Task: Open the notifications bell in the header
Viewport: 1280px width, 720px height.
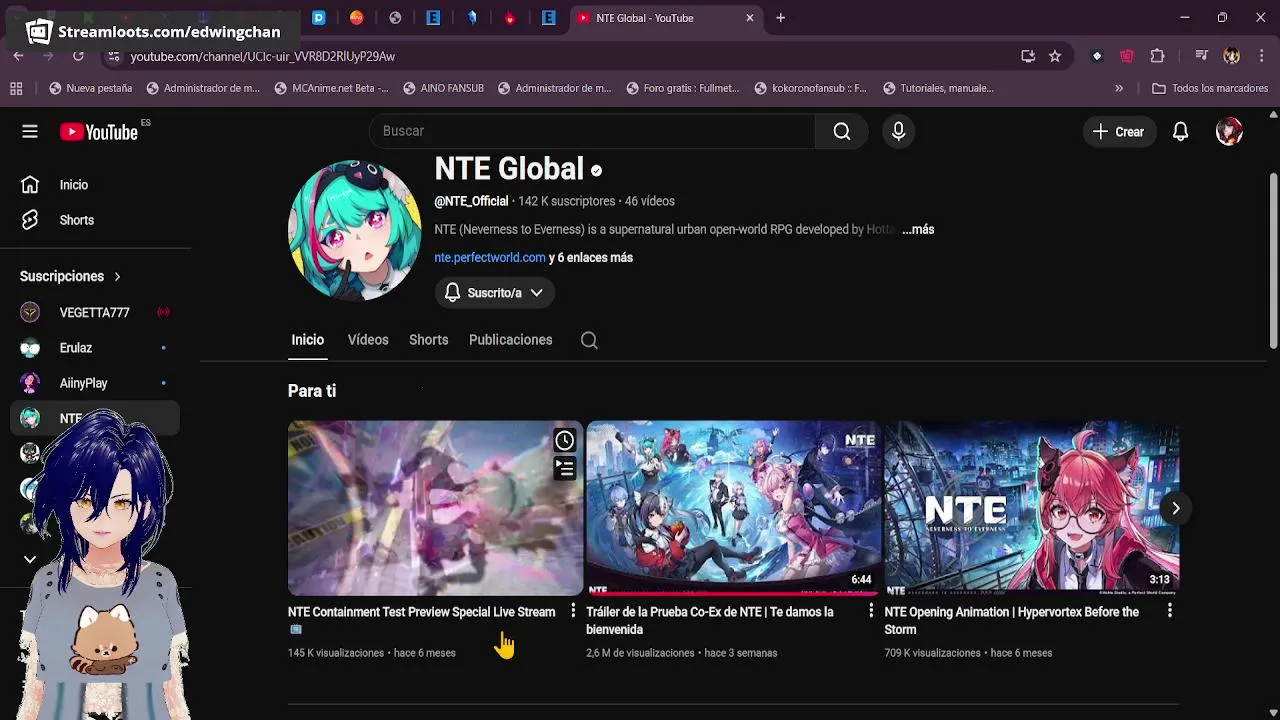Action: click(x=1180, y=131)
